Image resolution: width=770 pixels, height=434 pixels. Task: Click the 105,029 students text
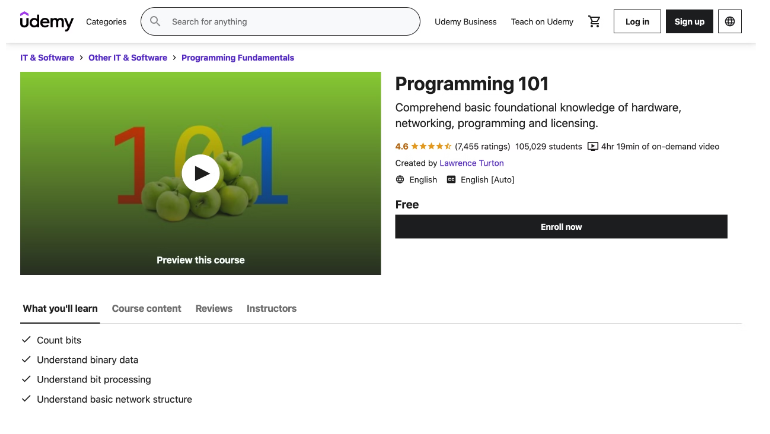(x=549, y=146)
